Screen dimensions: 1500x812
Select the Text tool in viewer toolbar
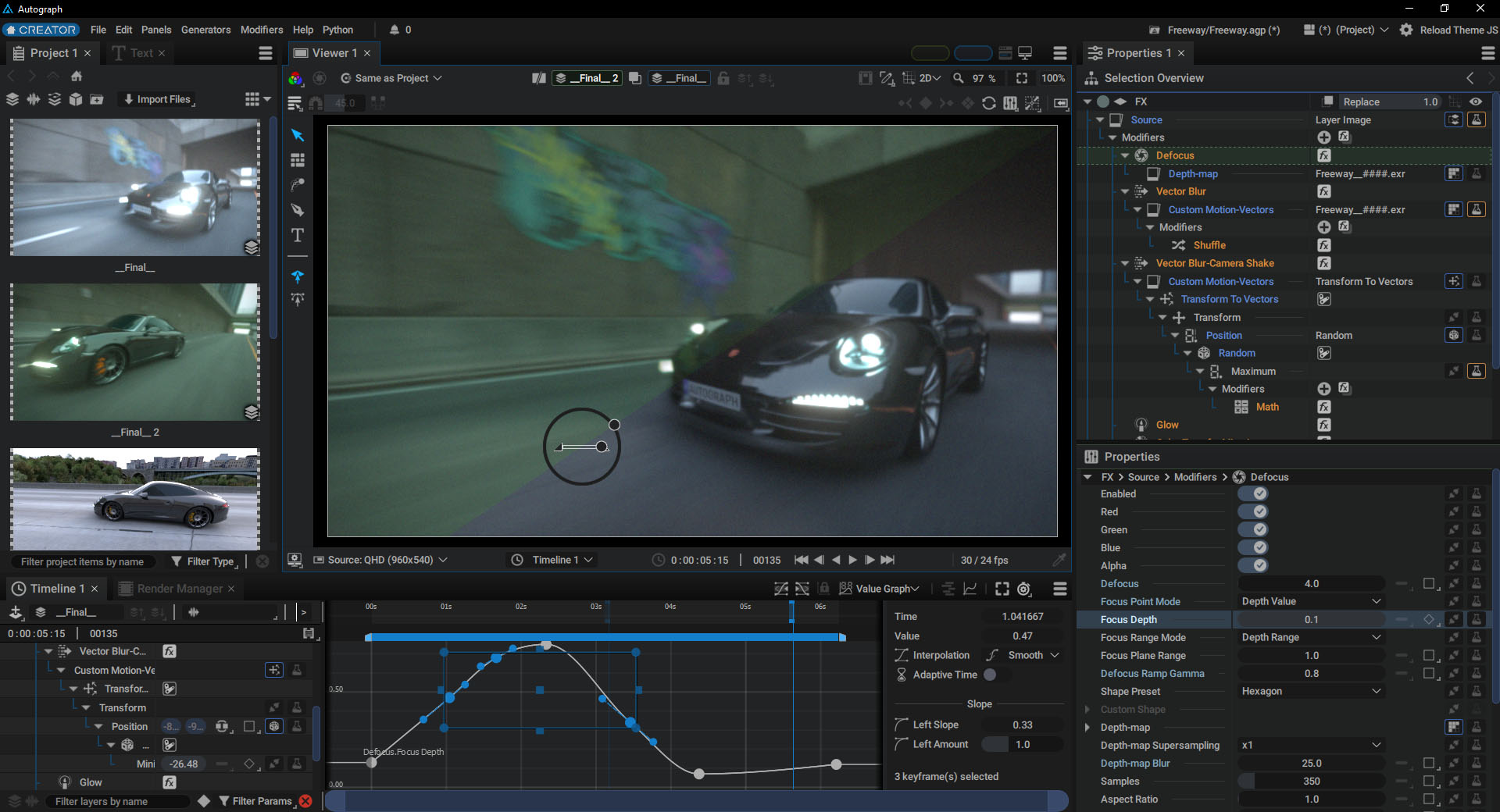click(297, 235)
